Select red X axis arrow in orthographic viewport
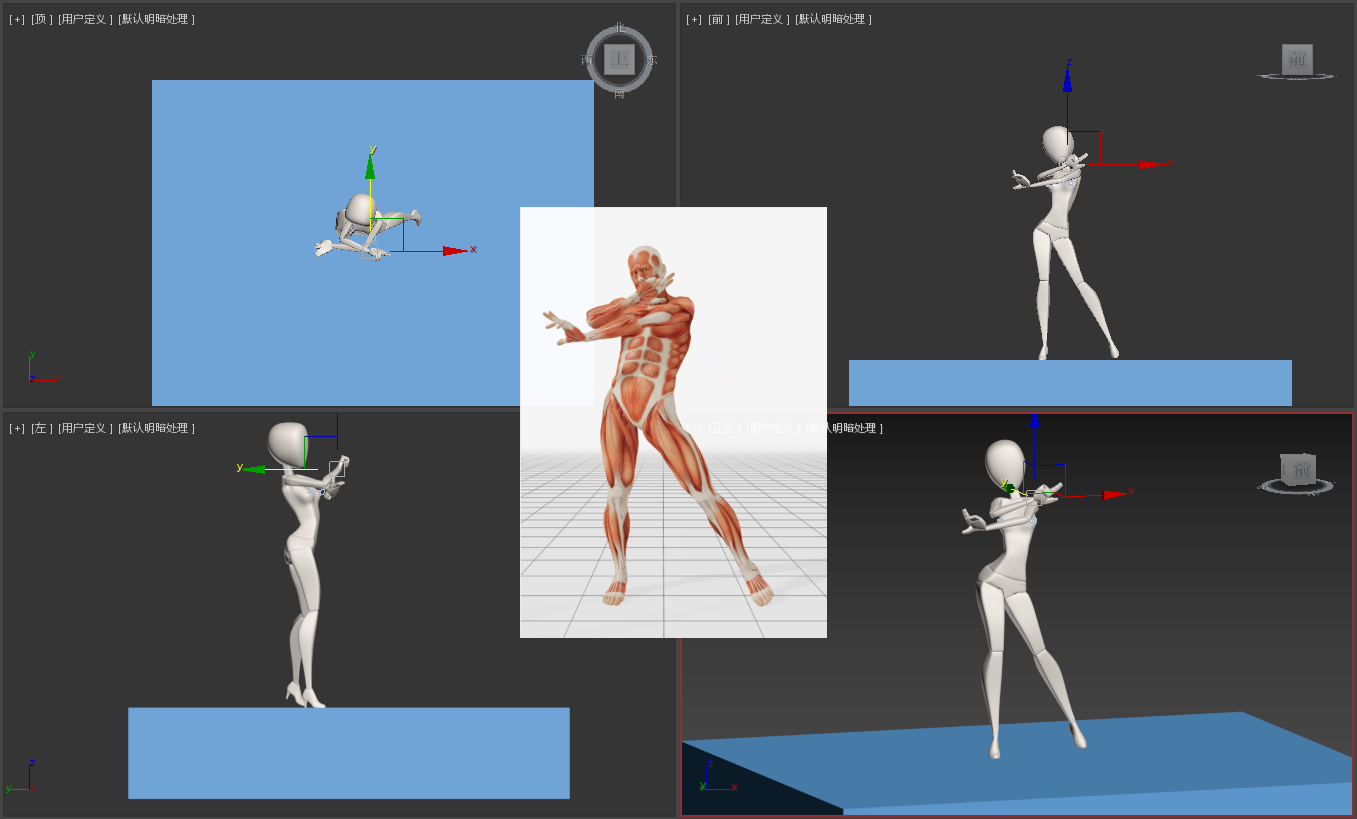 1115,494
